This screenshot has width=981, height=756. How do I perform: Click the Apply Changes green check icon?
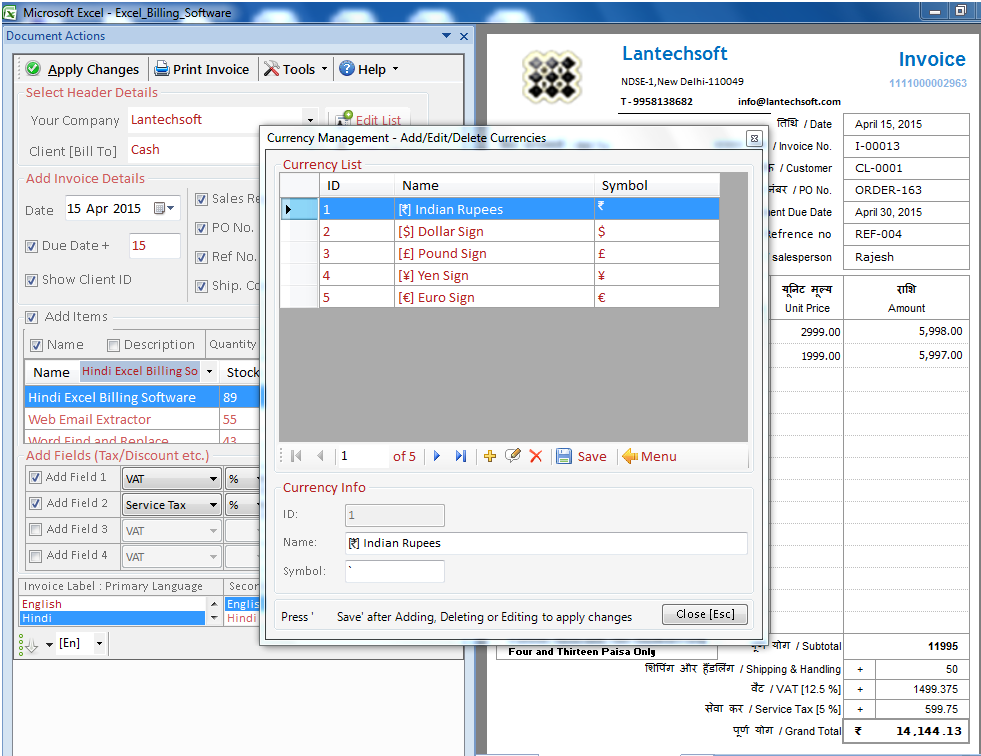[33, 69]
